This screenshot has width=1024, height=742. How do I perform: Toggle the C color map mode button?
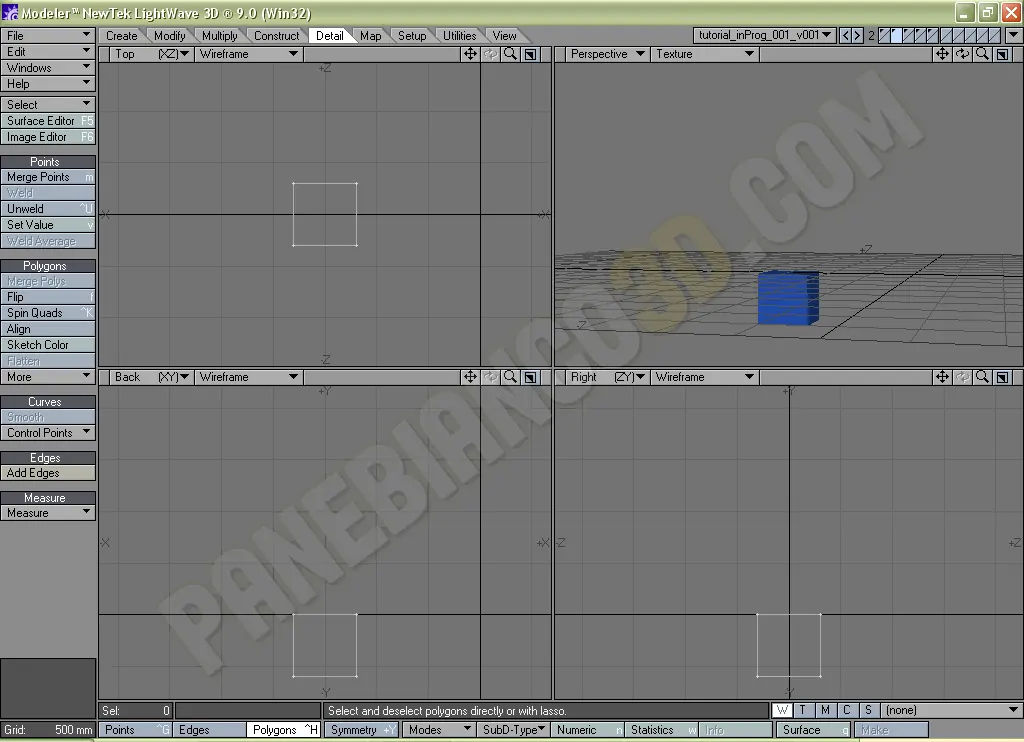click(847, 710)
